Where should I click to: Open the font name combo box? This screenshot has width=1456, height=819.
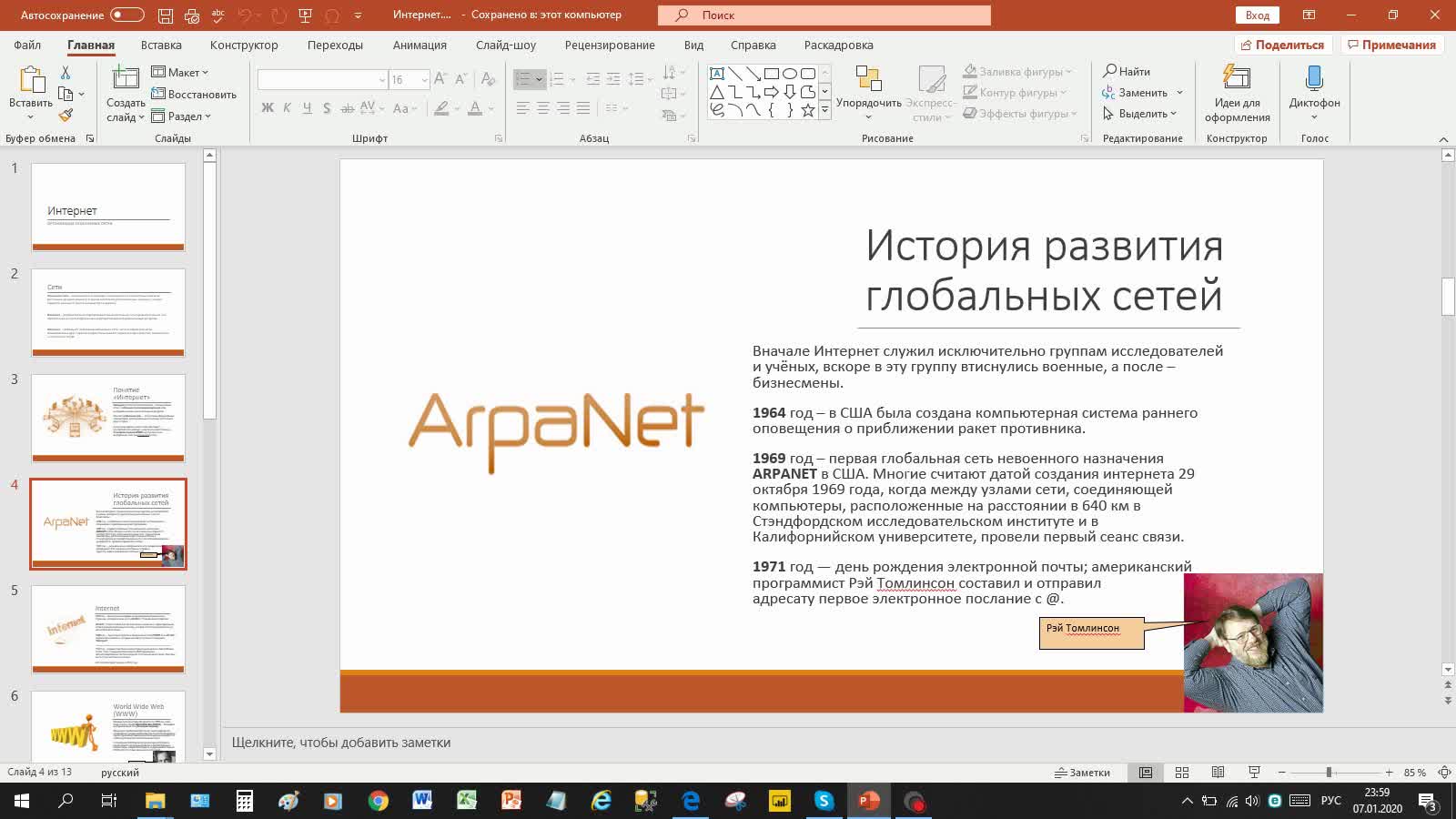[322, 80]
